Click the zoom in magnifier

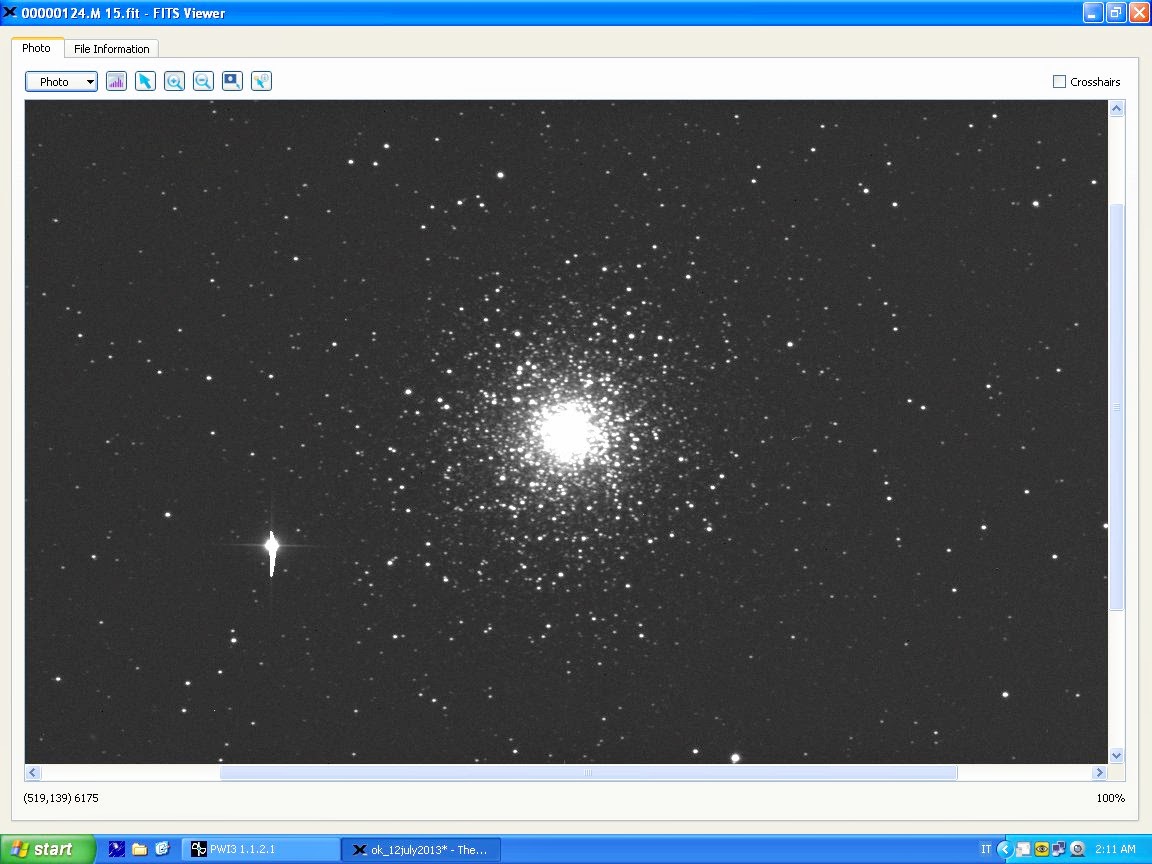click(x=174, y=82)
